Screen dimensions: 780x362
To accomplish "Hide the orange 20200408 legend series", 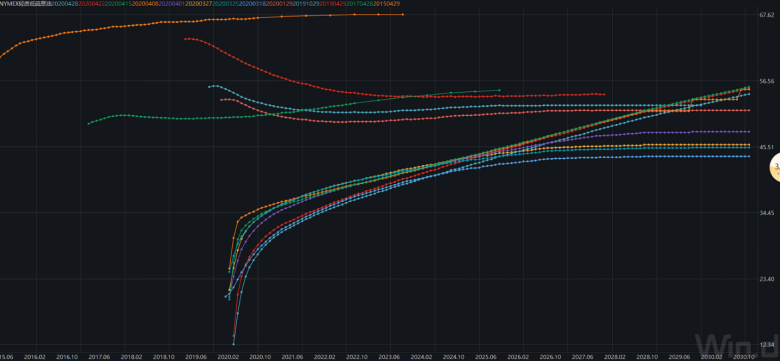I will (145, 3).
